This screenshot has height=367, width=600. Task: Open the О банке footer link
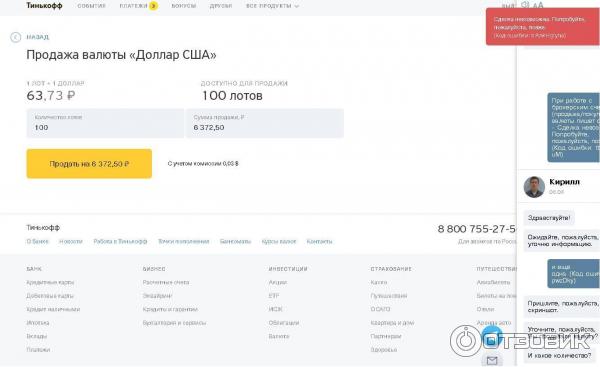38,241
